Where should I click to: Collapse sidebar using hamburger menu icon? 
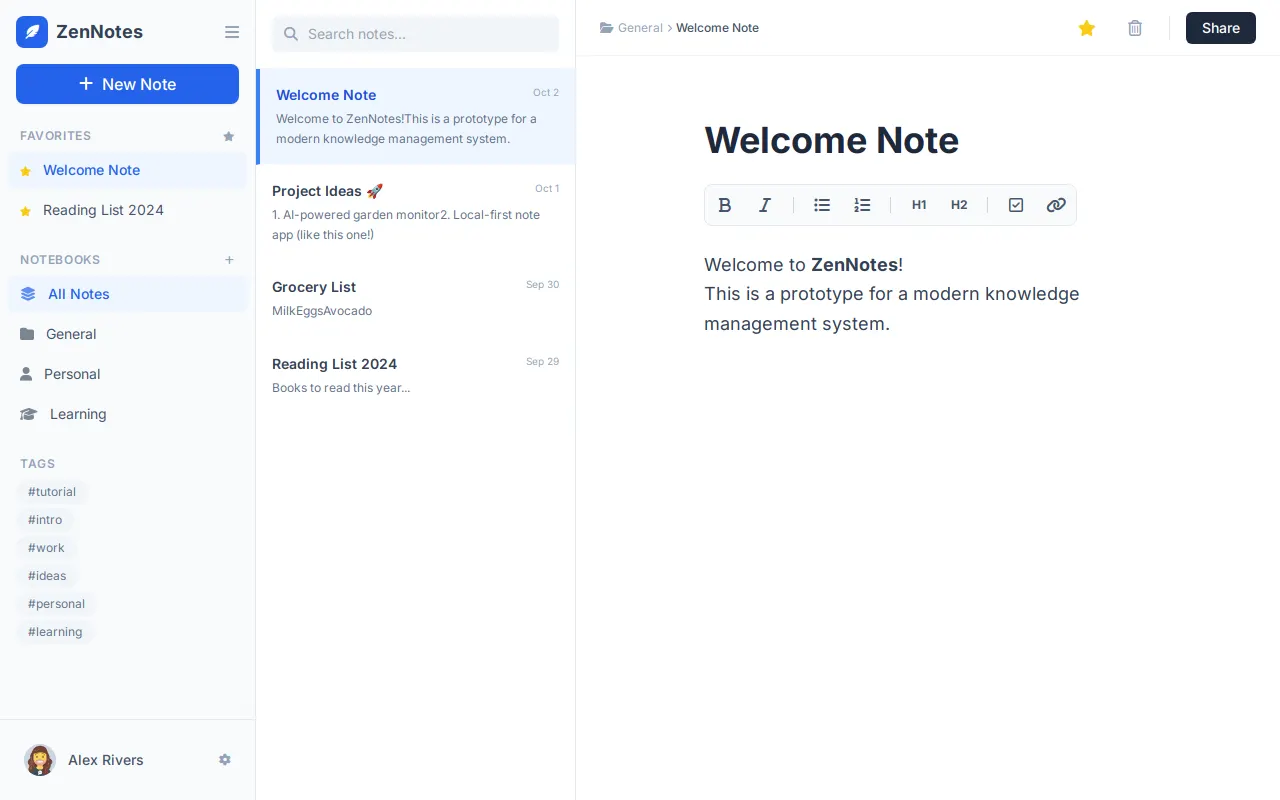click(232, 32)
